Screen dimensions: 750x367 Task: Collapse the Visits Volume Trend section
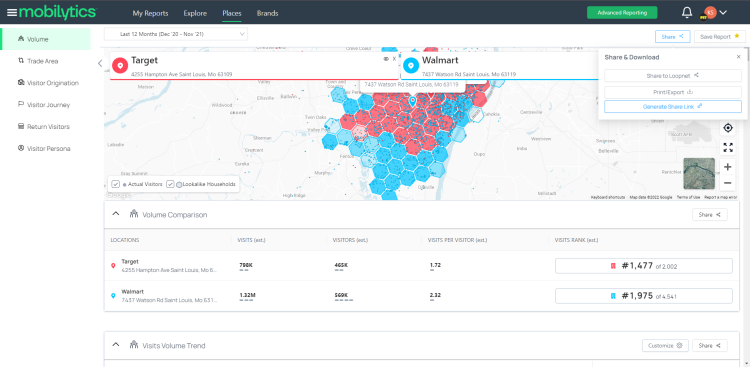pyautogui.click(x=116, y=345)
